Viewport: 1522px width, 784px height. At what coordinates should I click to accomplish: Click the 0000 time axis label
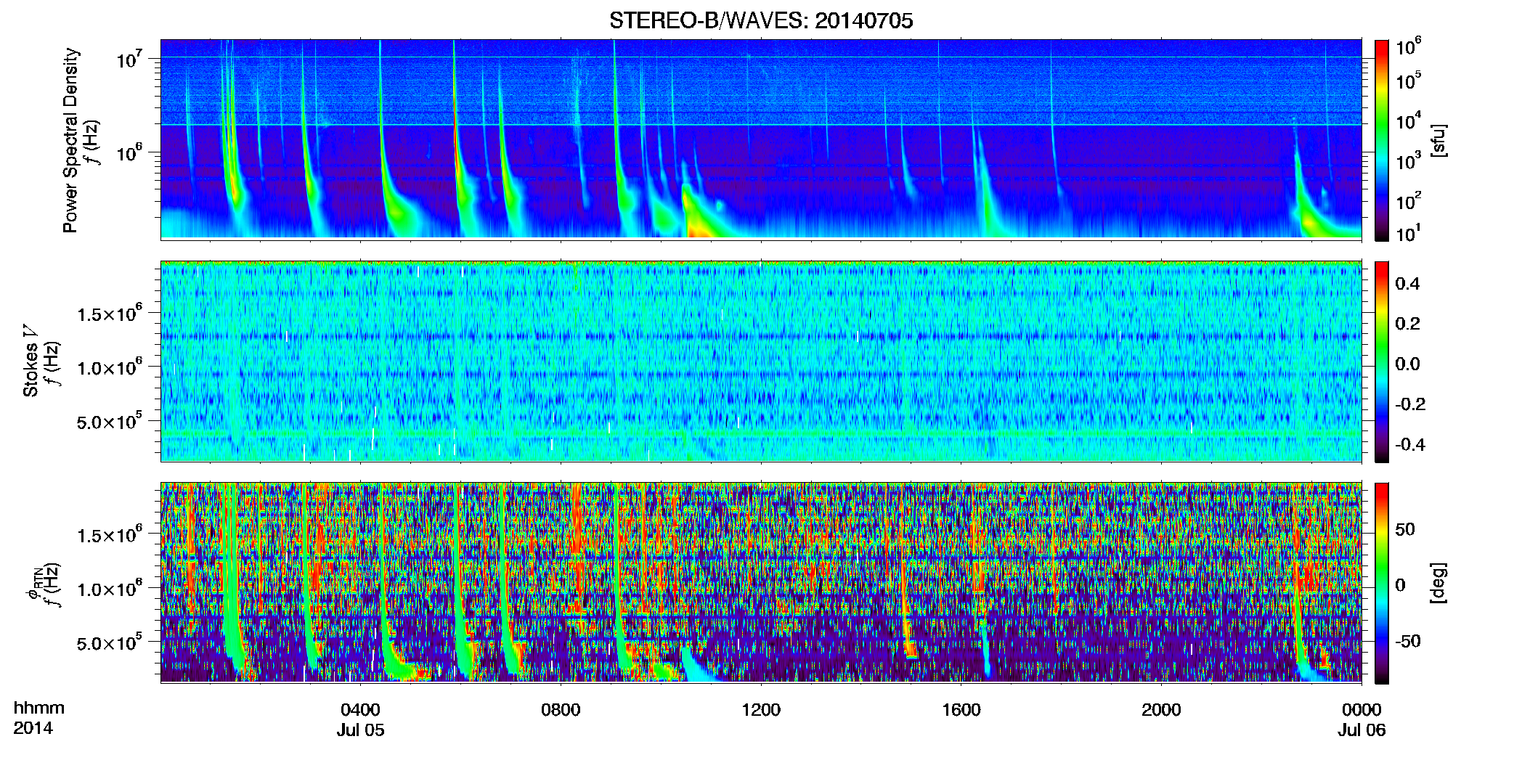pos(1362,709)
